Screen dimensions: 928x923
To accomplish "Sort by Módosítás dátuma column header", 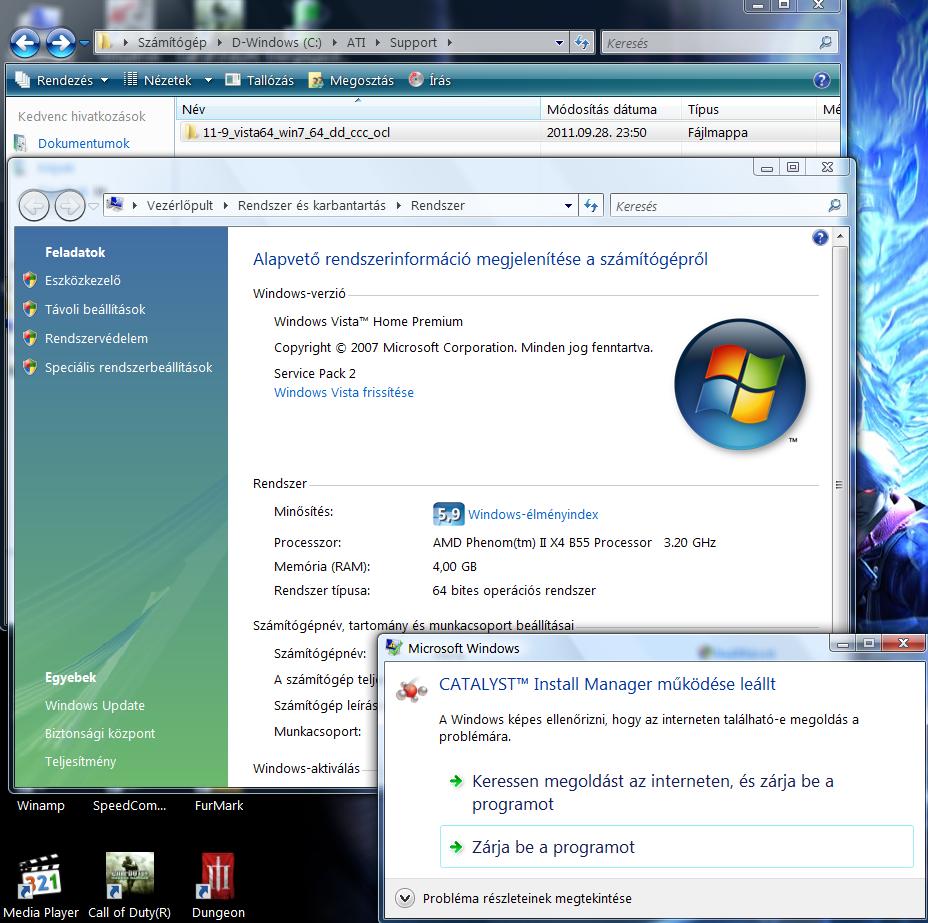I will click(611, 109).
